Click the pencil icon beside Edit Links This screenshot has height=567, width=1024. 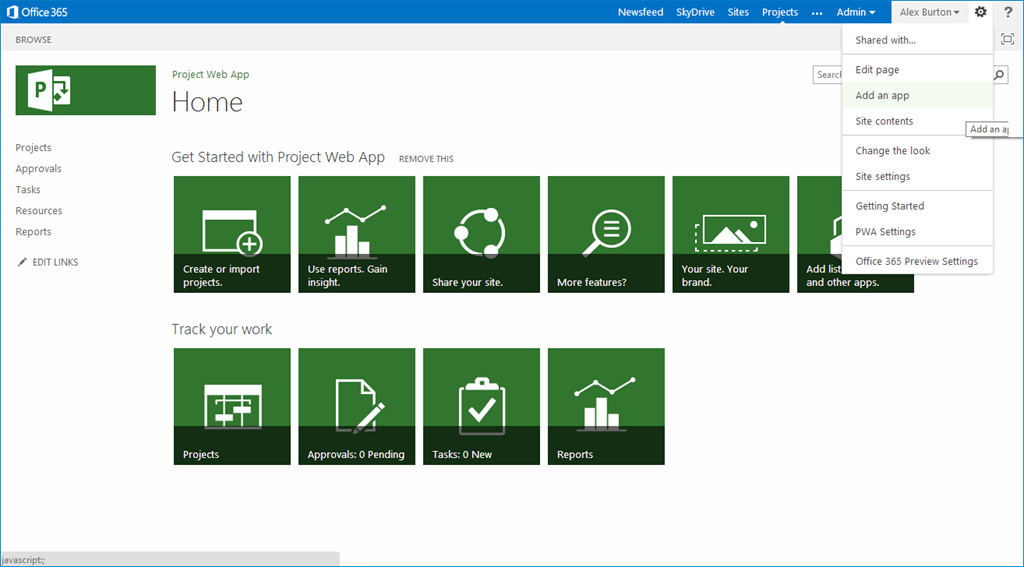(x=22, y=262)
